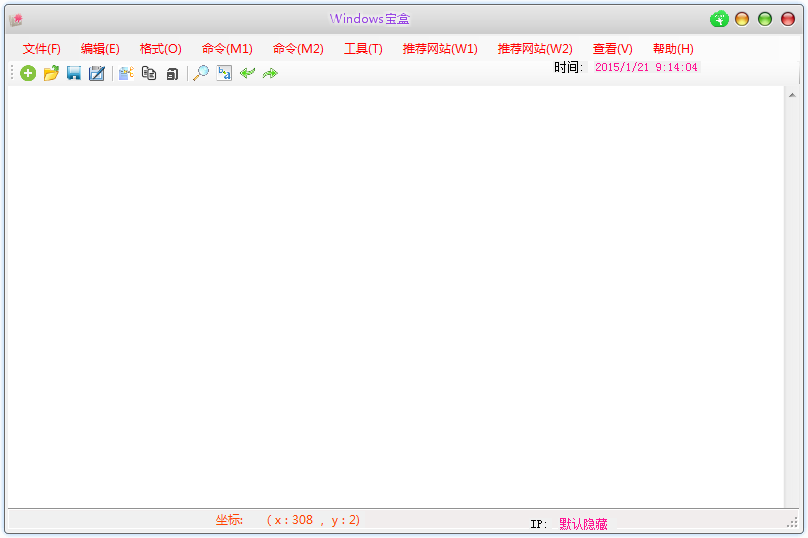808x538 pixels.
Task: Open the 格式(O) menu
Action: (x=161, y=49)
